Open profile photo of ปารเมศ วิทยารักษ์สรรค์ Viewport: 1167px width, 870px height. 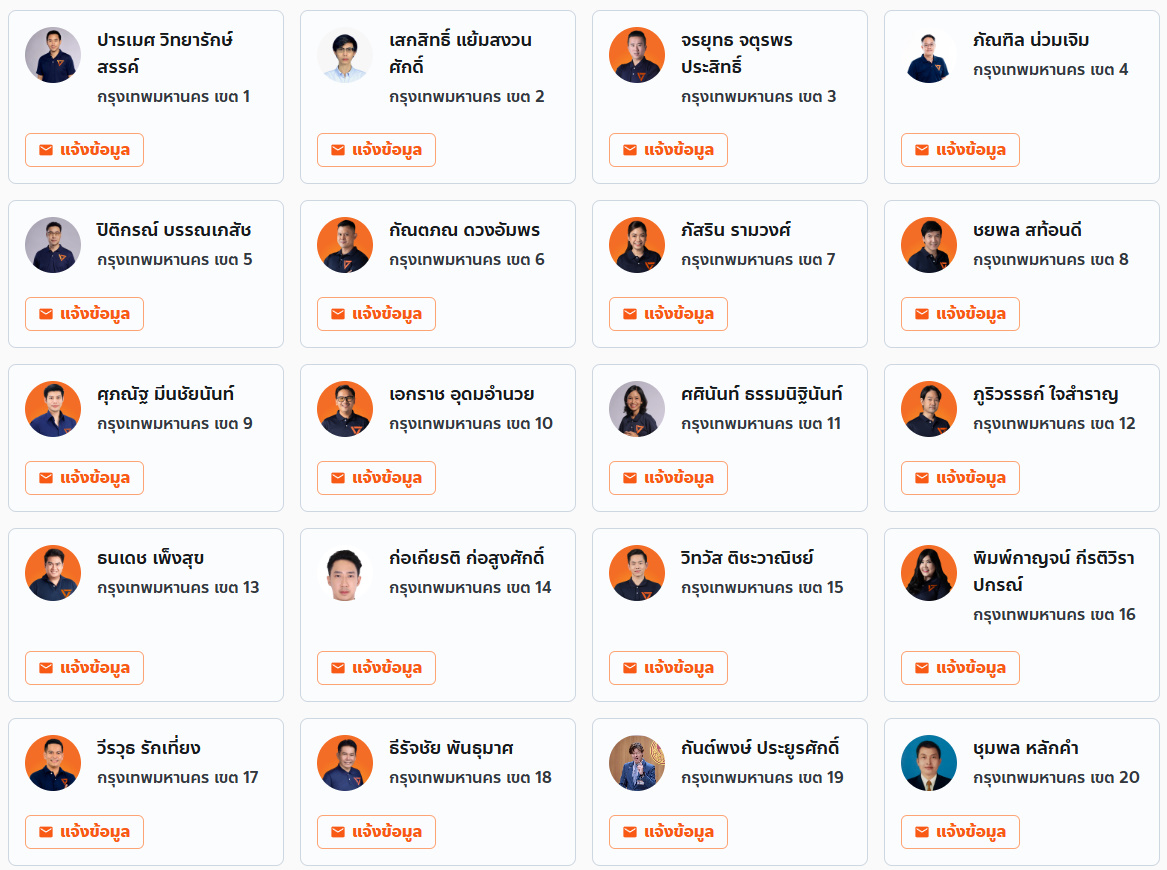[x=53, y=55]
